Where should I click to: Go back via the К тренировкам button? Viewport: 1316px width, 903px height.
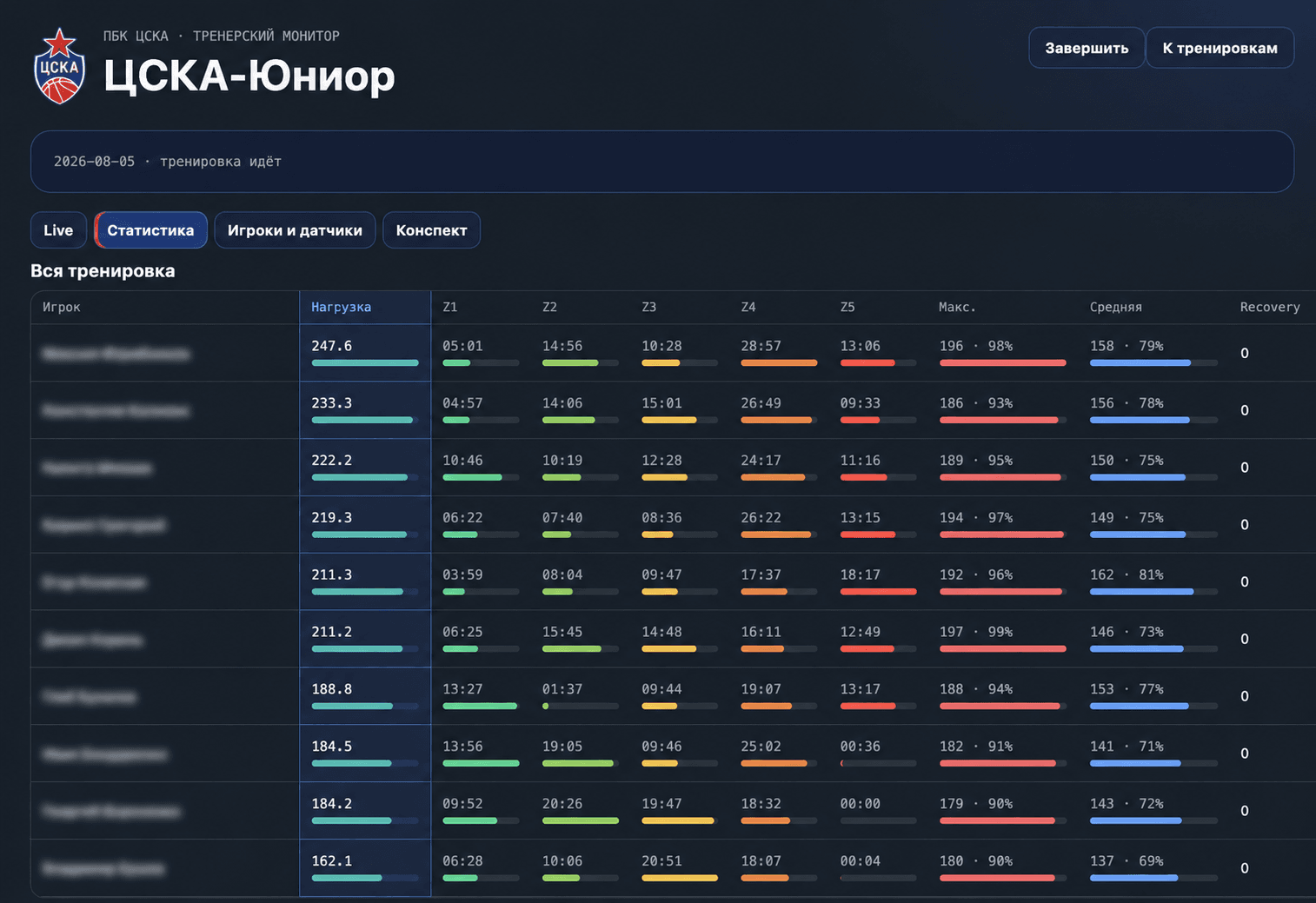[1220, 48]
